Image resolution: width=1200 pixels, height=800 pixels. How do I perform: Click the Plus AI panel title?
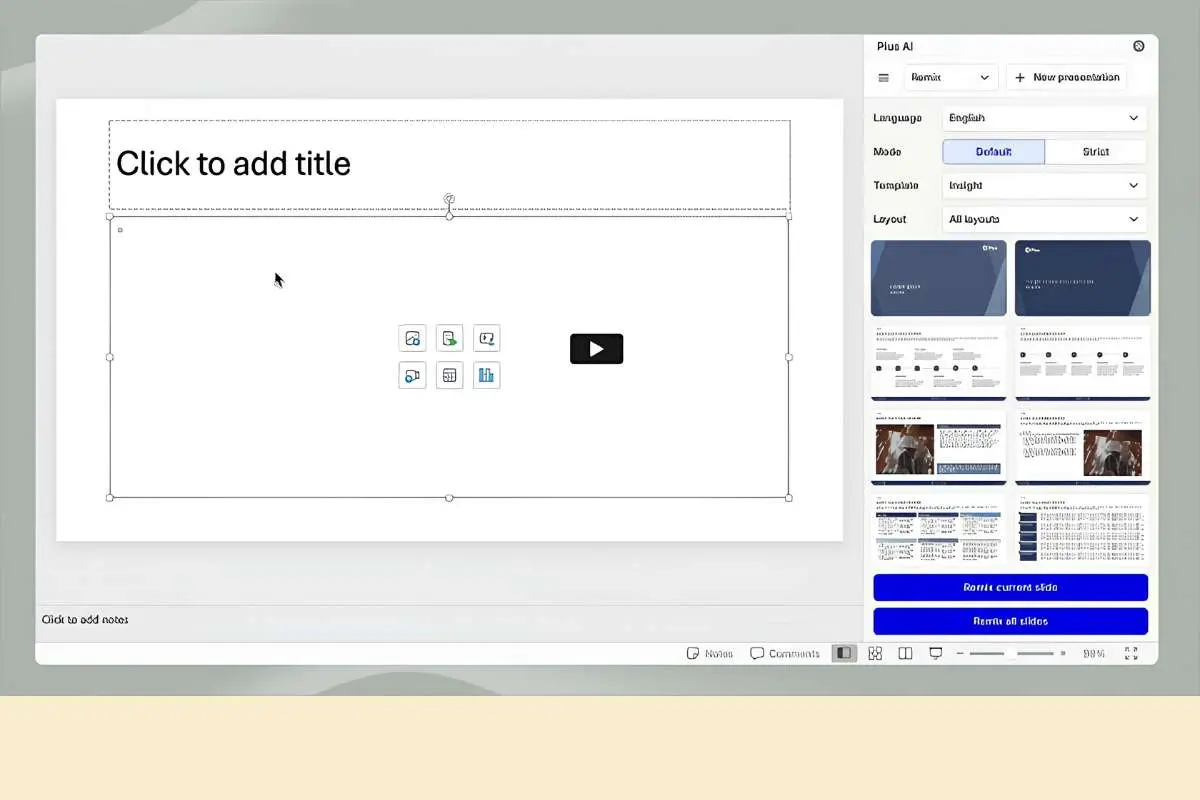coord(895,46)
